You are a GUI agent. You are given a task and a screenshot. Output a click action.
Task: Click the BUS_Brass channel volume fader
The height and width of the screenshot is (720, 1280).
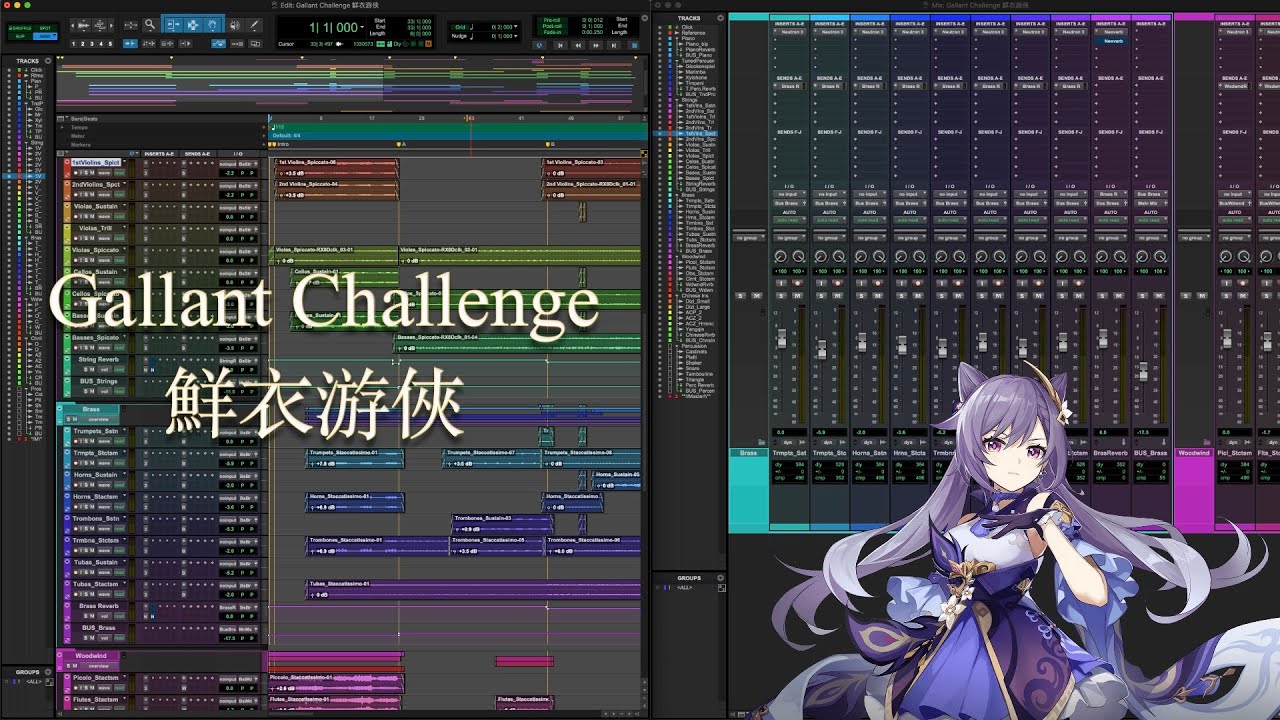[1144, 371]
